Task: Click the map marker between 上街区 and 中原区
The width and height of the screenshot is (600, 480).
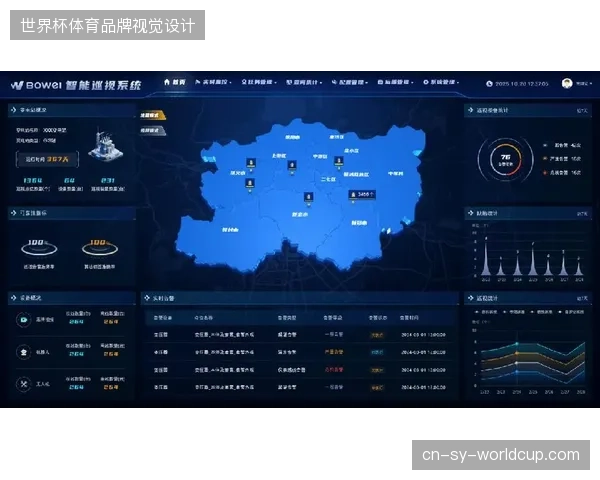Action: tap(292, 166)
